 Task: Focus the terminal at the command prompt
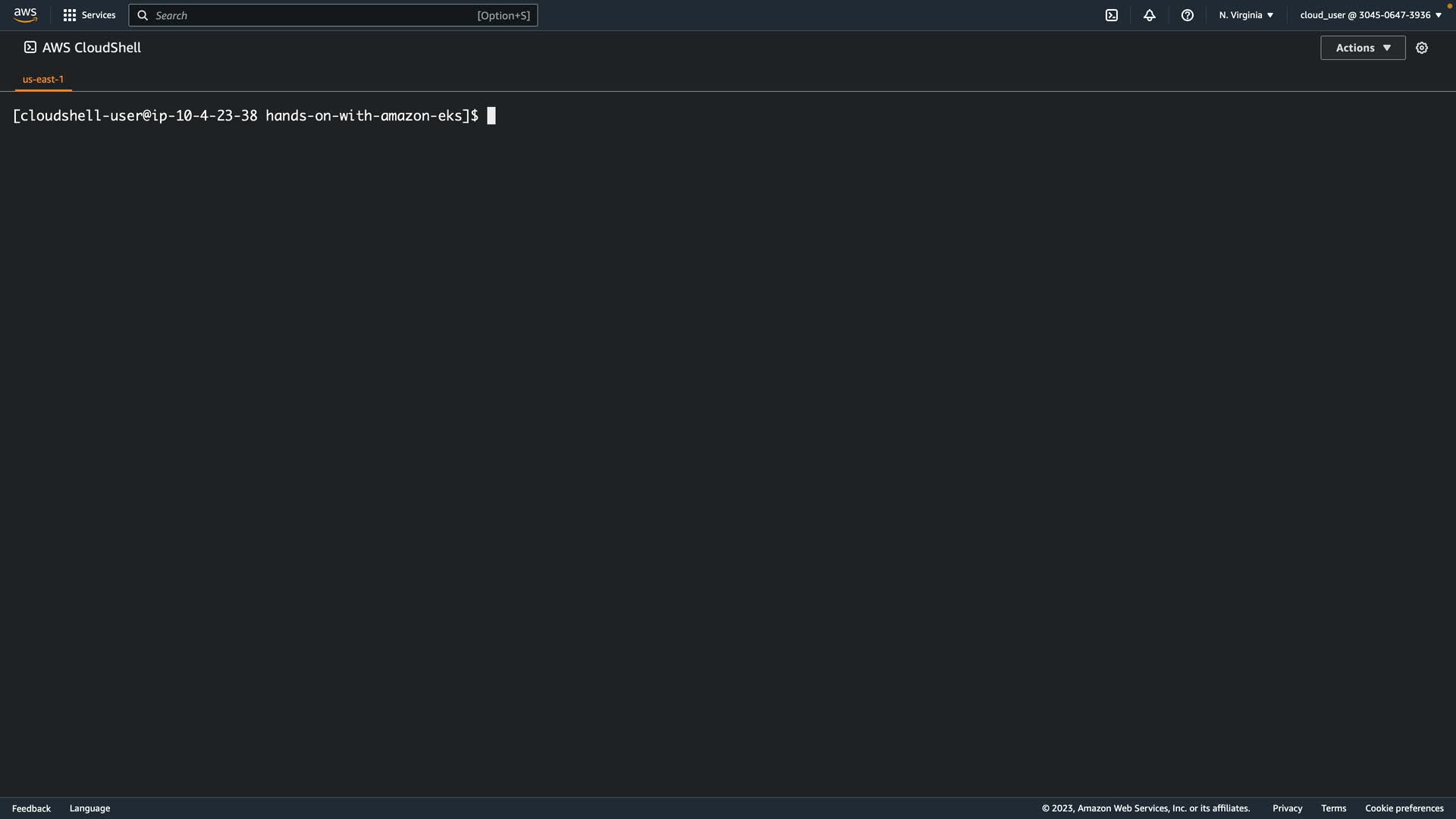pos(491,116)
